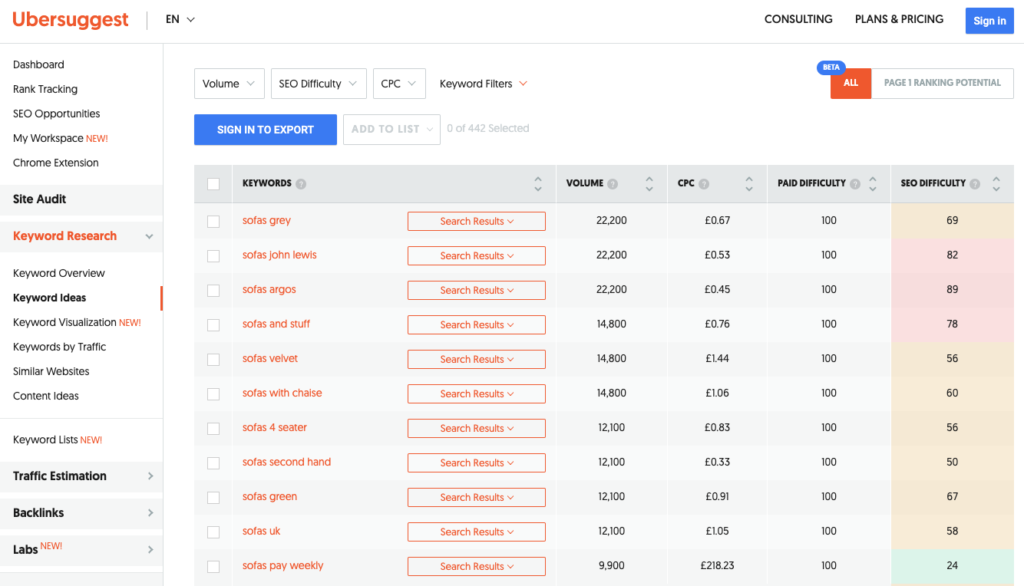Check the box for sofas argos
This screenshot has width=1024, height=586.
(x=214, y=290)
